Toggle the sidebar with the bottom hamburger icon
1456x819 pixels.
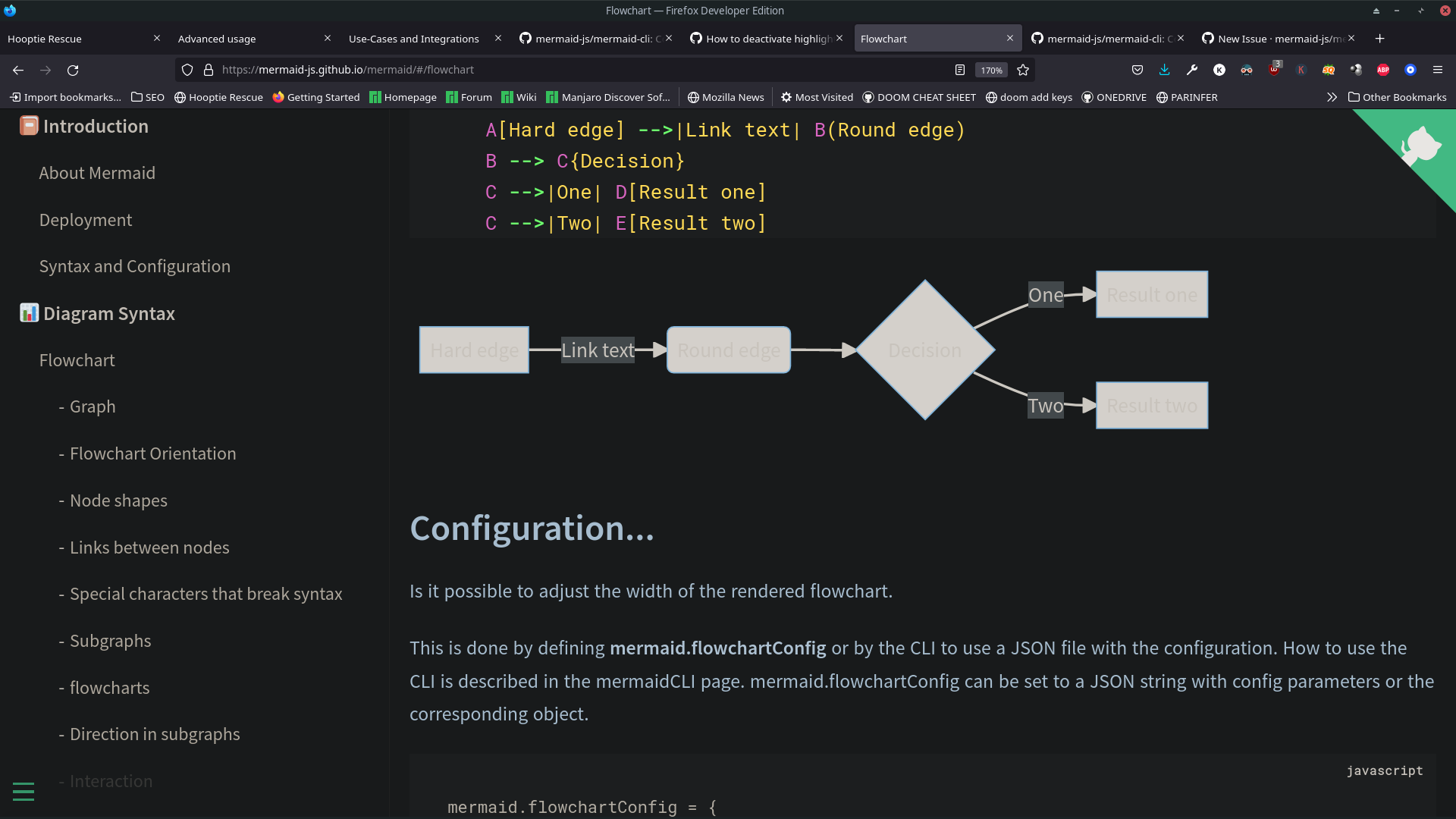23,791
